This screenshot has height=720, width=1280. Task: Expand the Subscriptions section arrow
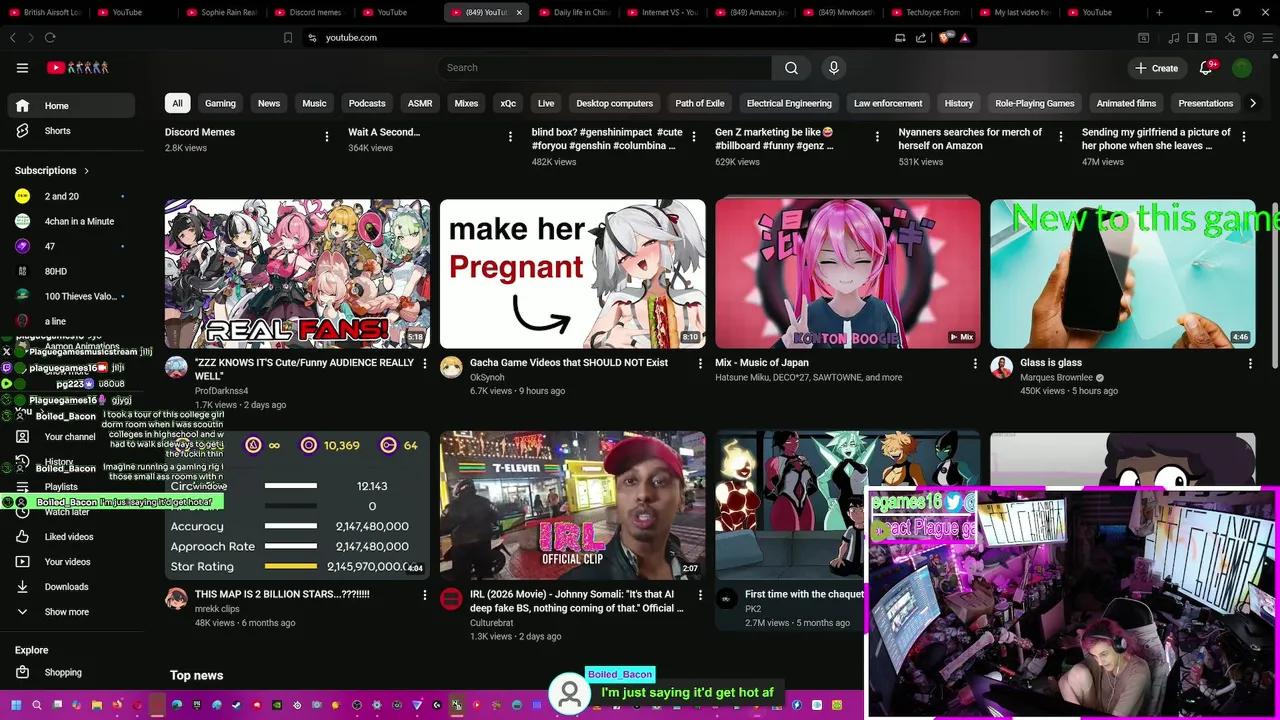pyautogui.click(x=86, y=171)
